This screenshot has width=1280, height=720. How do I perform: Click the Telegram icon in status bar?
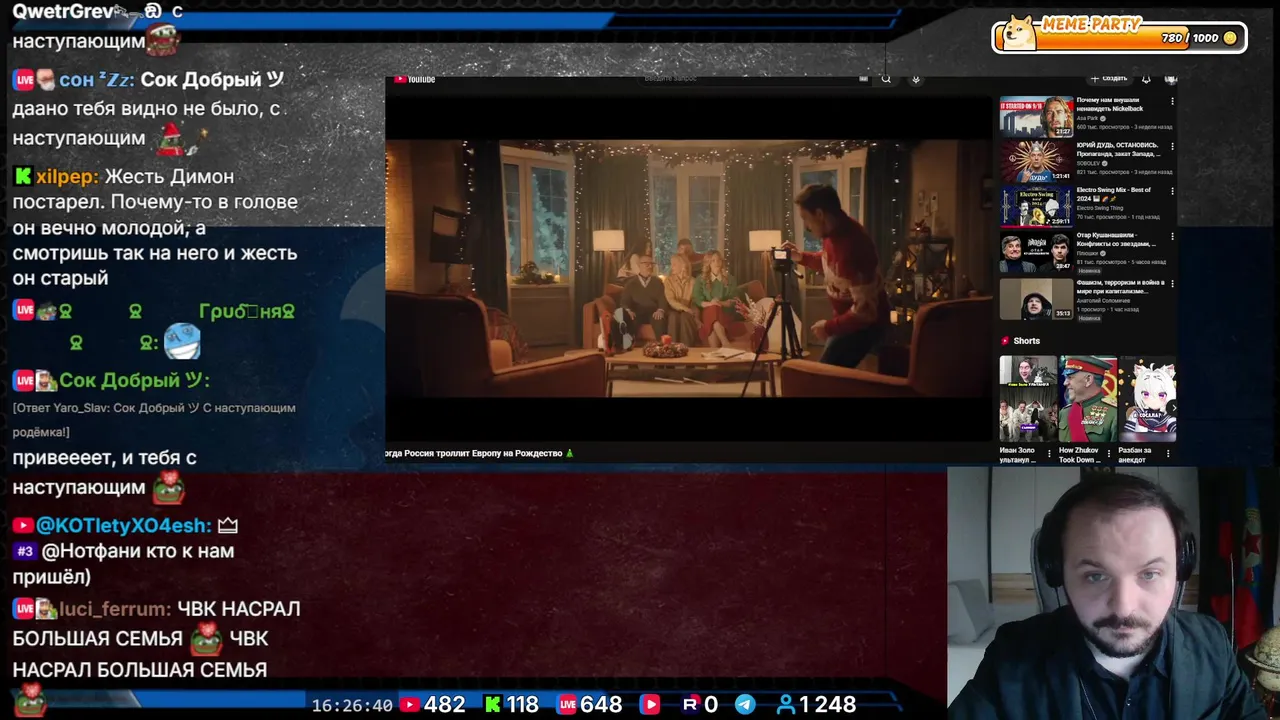click(745, 705)
